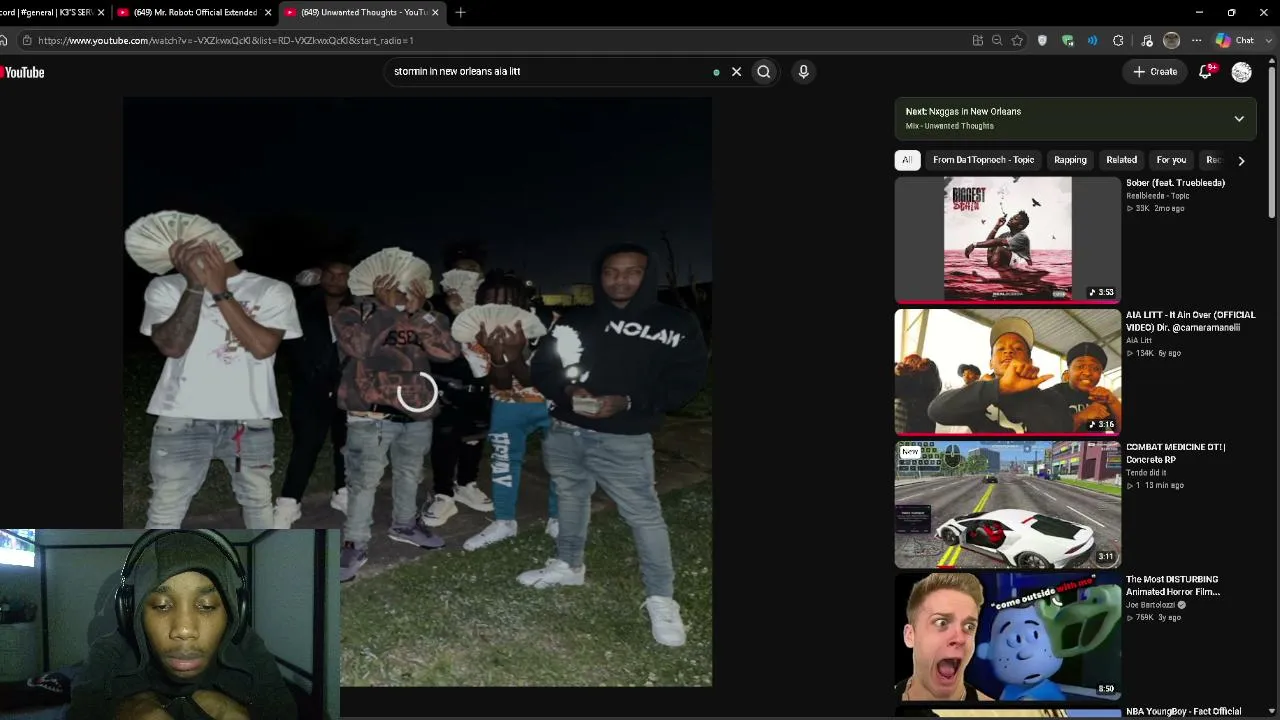
Task: Show more filter chips with right arrow
Action: tap(1241, 160)
